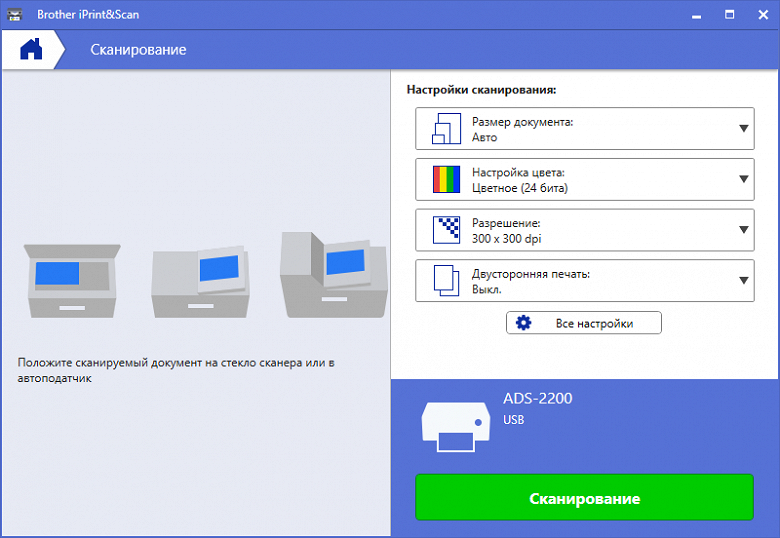Click the document size pages icon
780x538 pixels.
(x=446, y=128)
